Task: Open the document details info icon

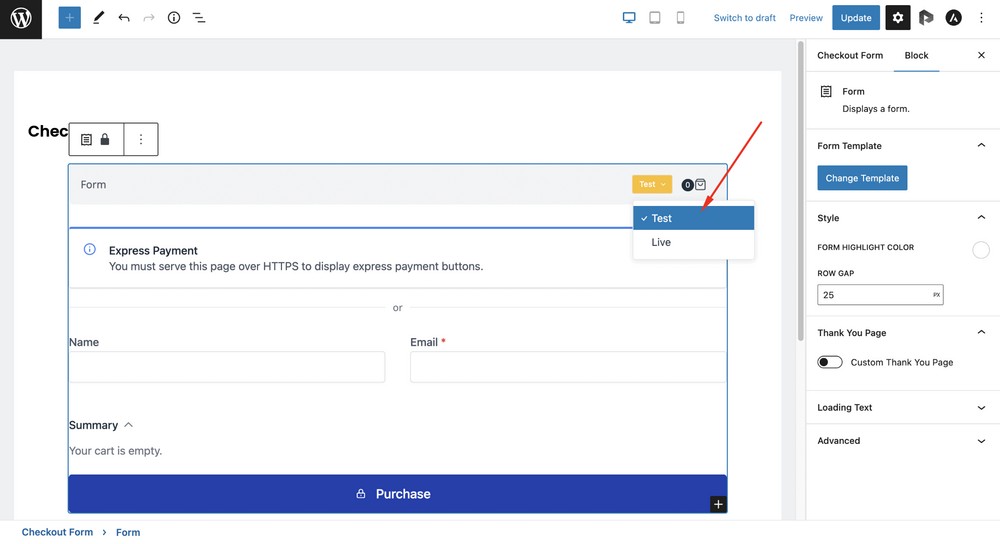Action: point(174,18)
